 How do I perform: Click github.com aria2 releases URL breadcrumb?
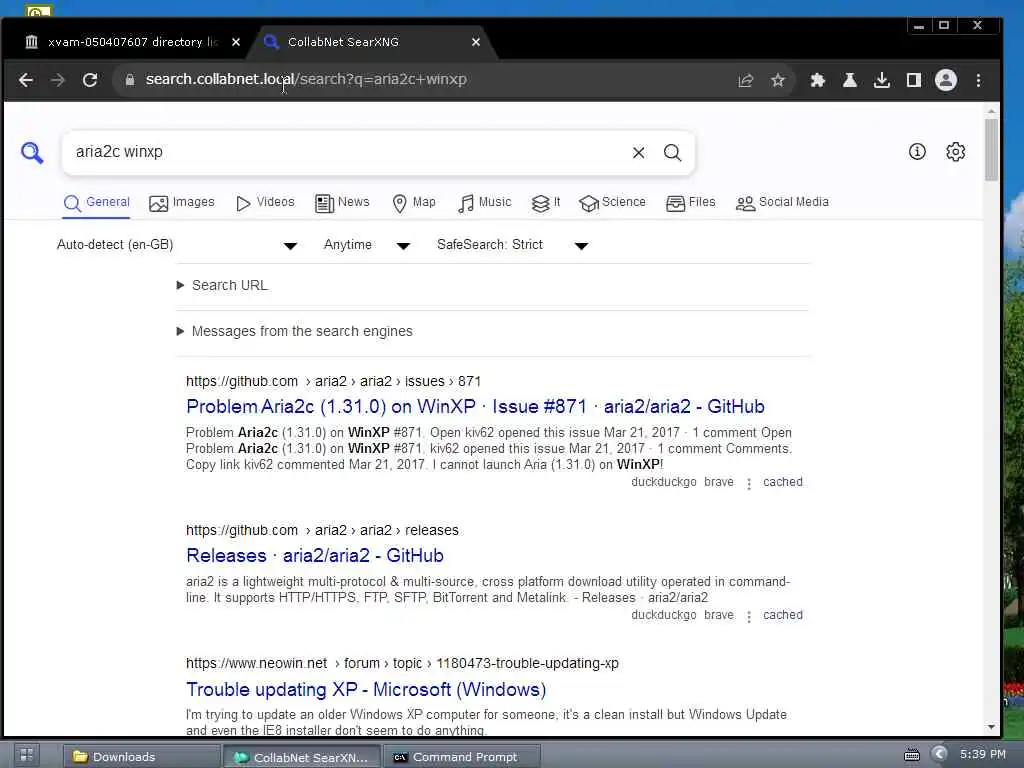[x=322, y=530]
